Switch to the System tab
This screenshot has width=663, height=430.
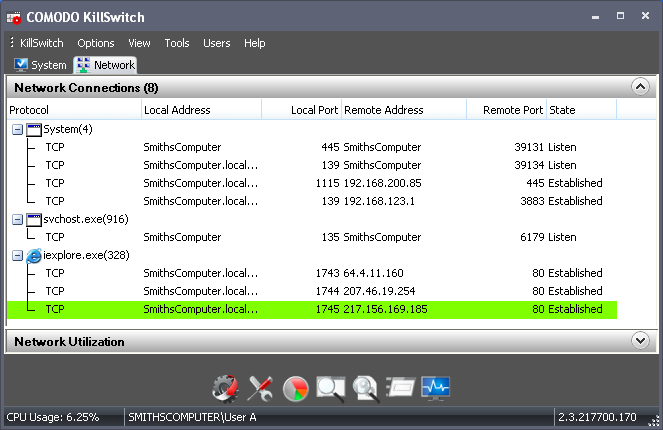coord(40,65)
